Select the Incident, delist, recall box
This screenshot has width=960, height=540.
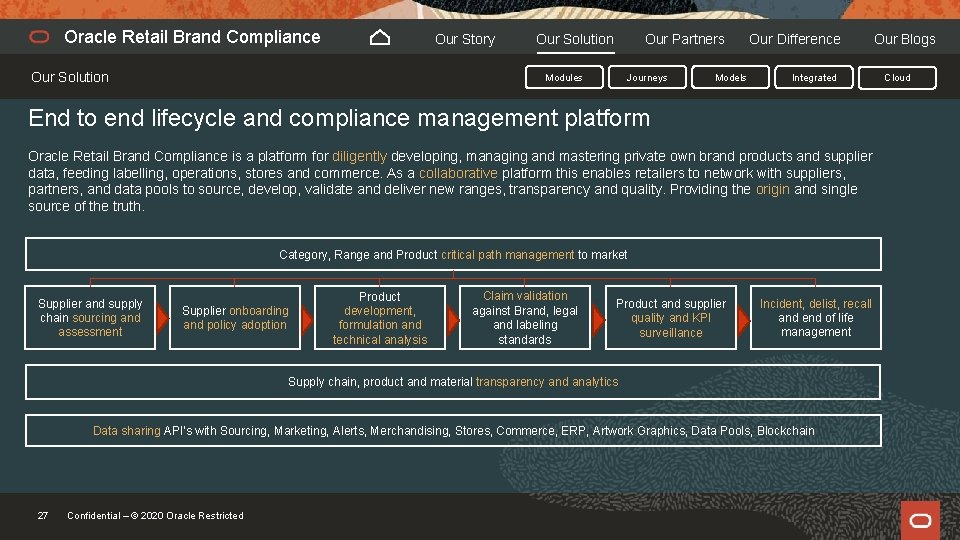click(816, 318)
